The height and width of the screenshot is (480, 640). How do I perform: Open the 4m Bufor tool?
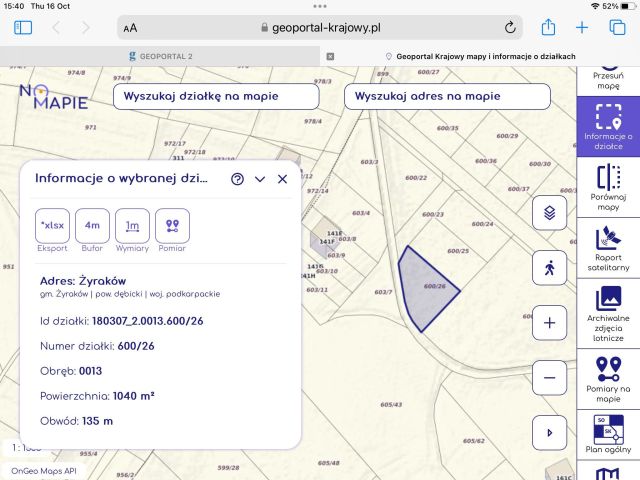pos(92,225)
